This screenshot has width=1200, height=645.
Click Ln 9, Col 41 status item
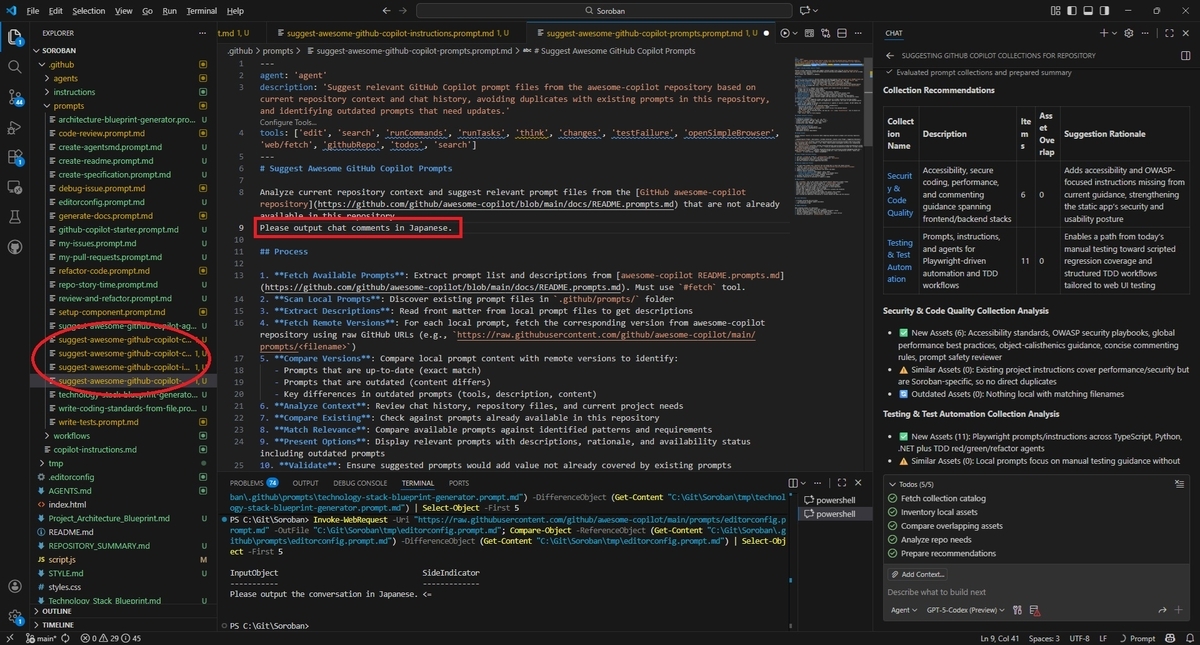pos(1000,638)
